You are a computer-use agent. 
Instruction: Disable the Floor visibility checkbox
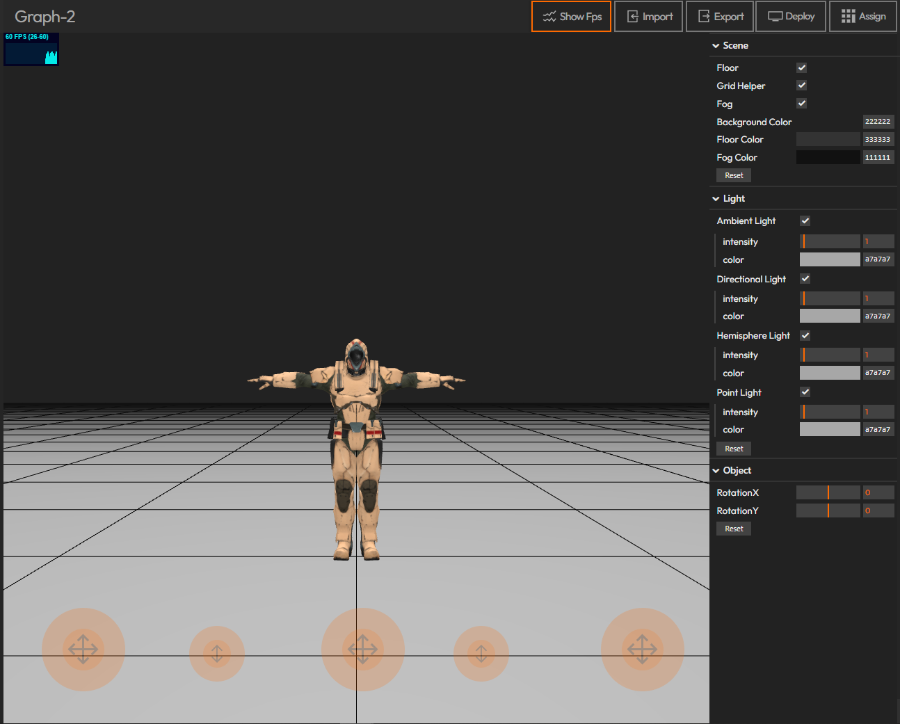[801, 67]
